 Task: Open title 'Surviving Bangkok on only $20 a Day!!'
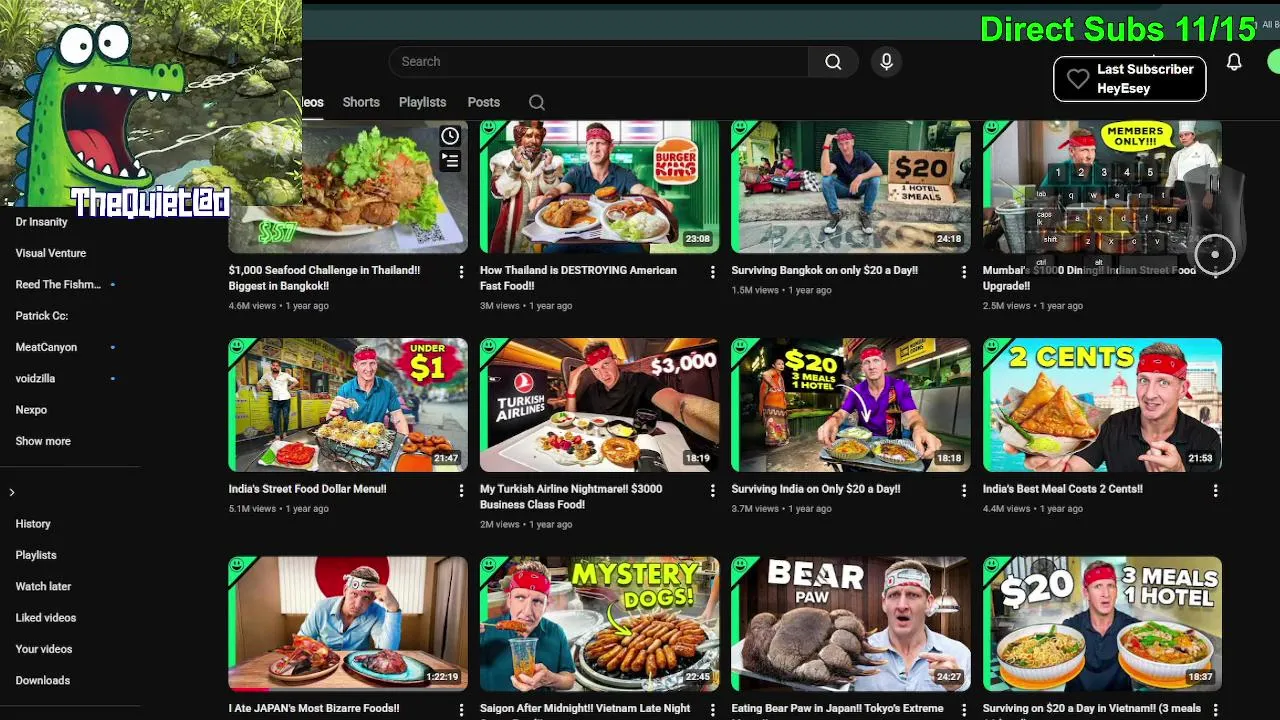point(824,270)
